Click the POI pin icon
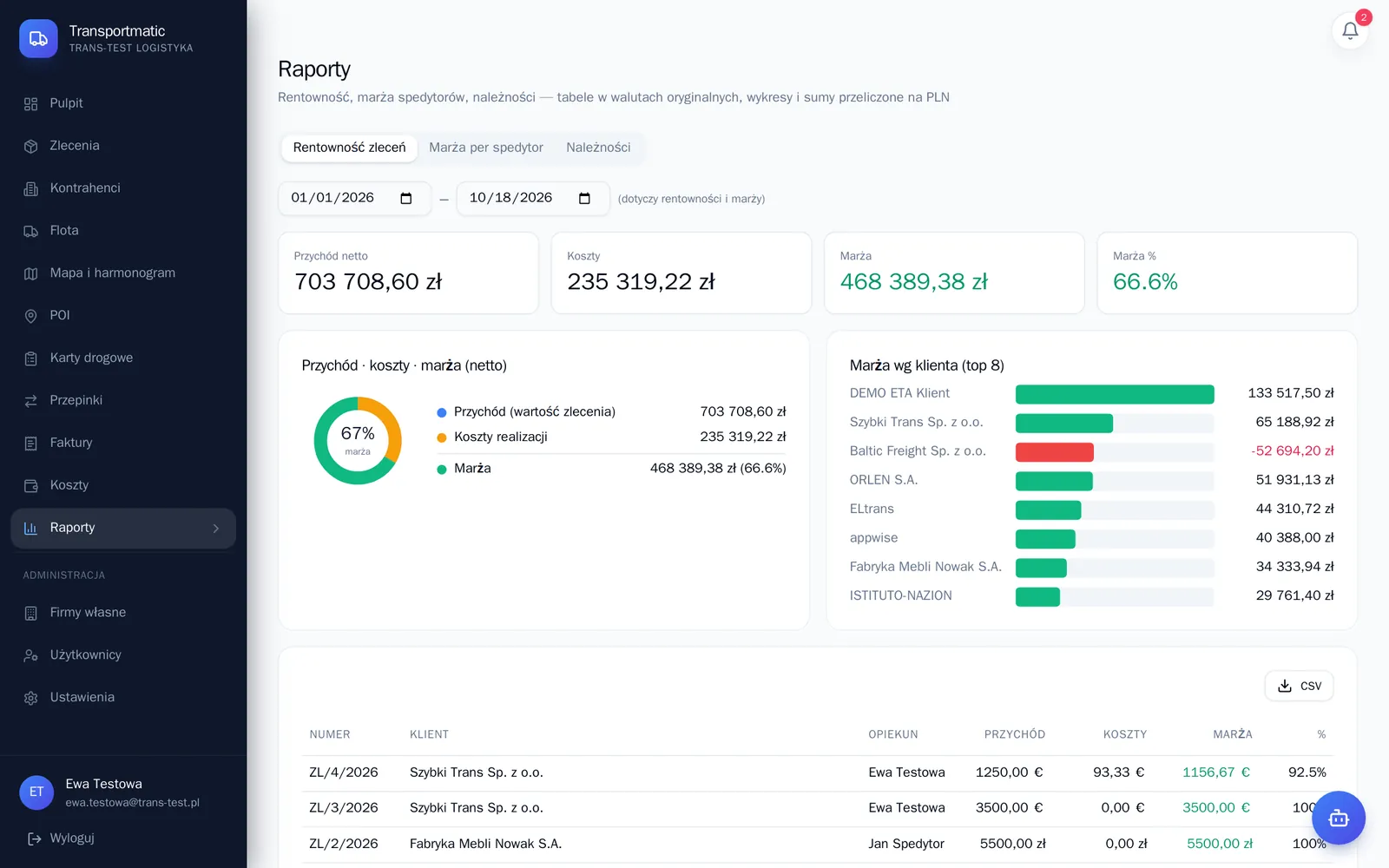This screenshot has width=1389, height=868. coord(31,316)
